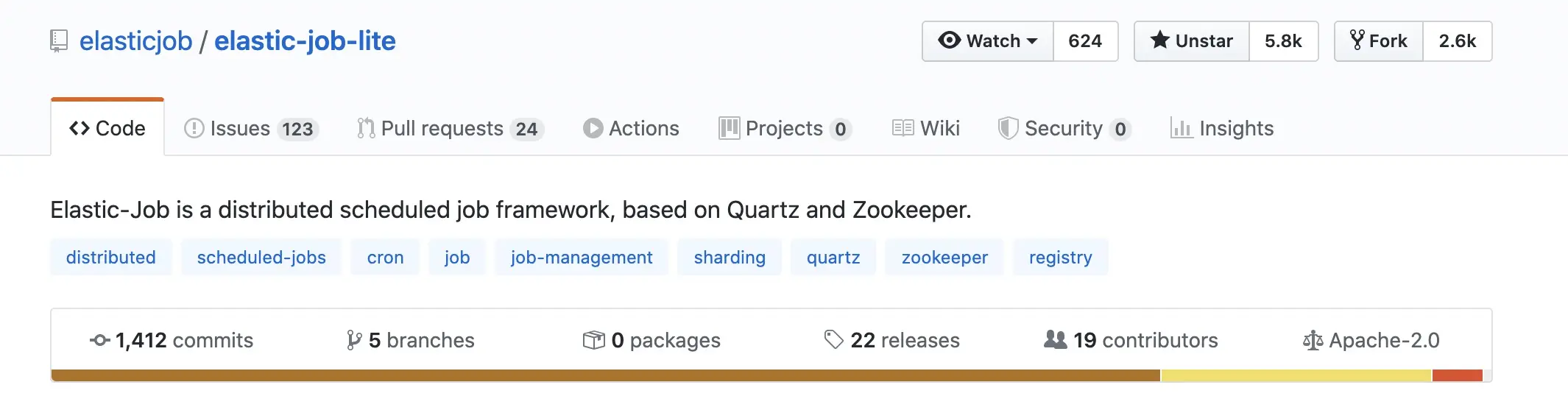Click the contributors people icon
Screen dimensions: 1568x396
pyautogui.click(x=1055, y=340)
